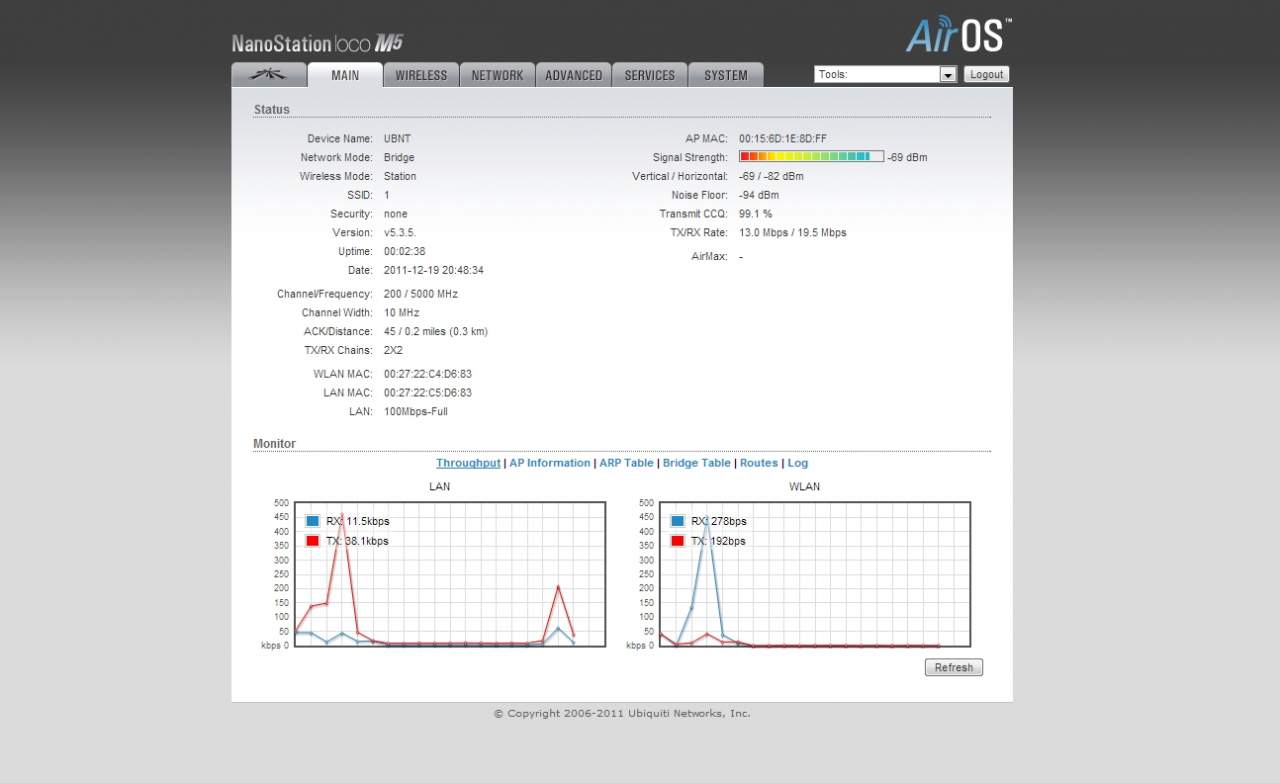
Task: Click the Signal Strength color bar
Action: (811, 157)
